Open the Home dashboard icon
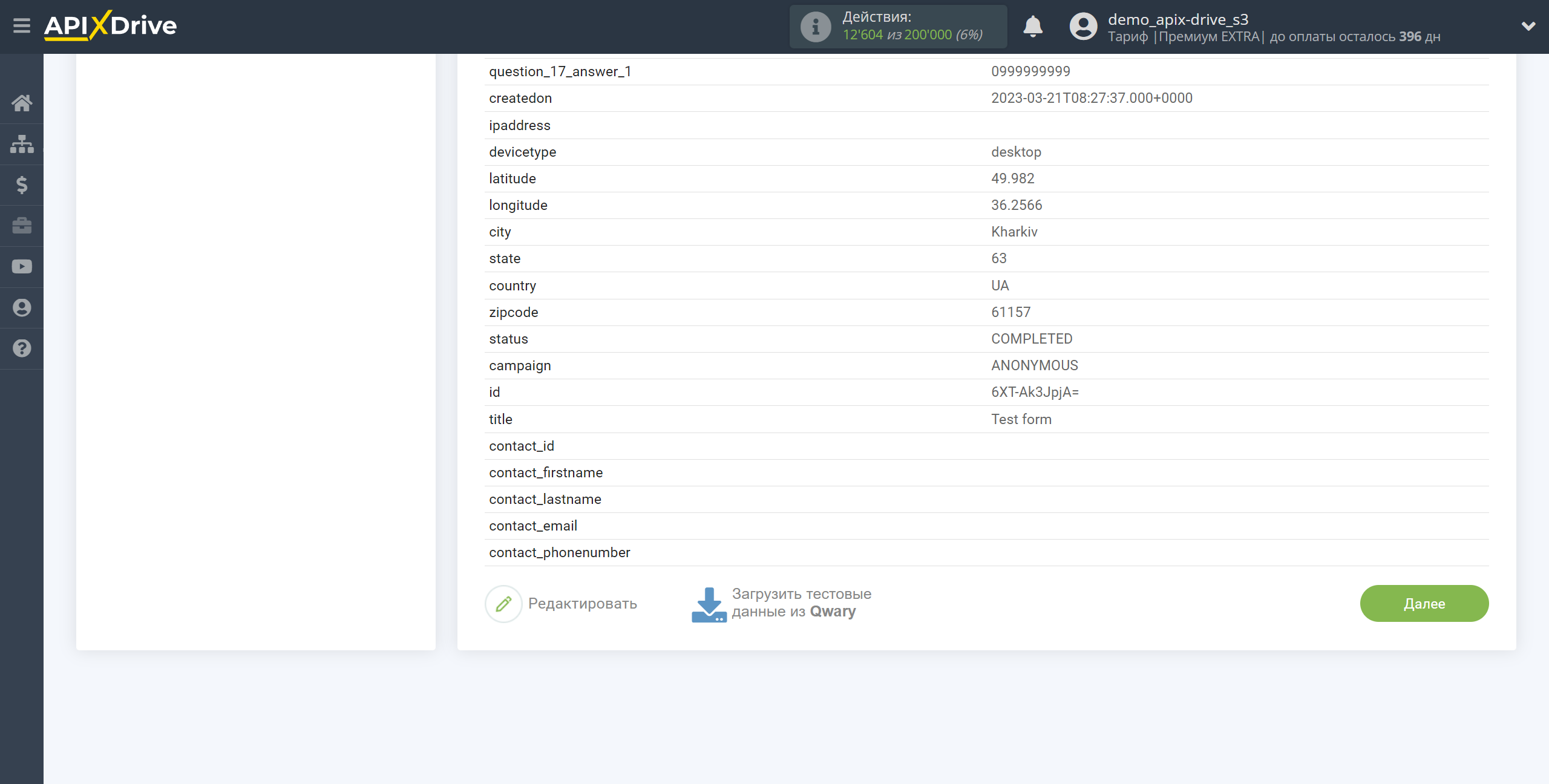The width and height of the screenshot is (1549, 784). coord(22,103)
